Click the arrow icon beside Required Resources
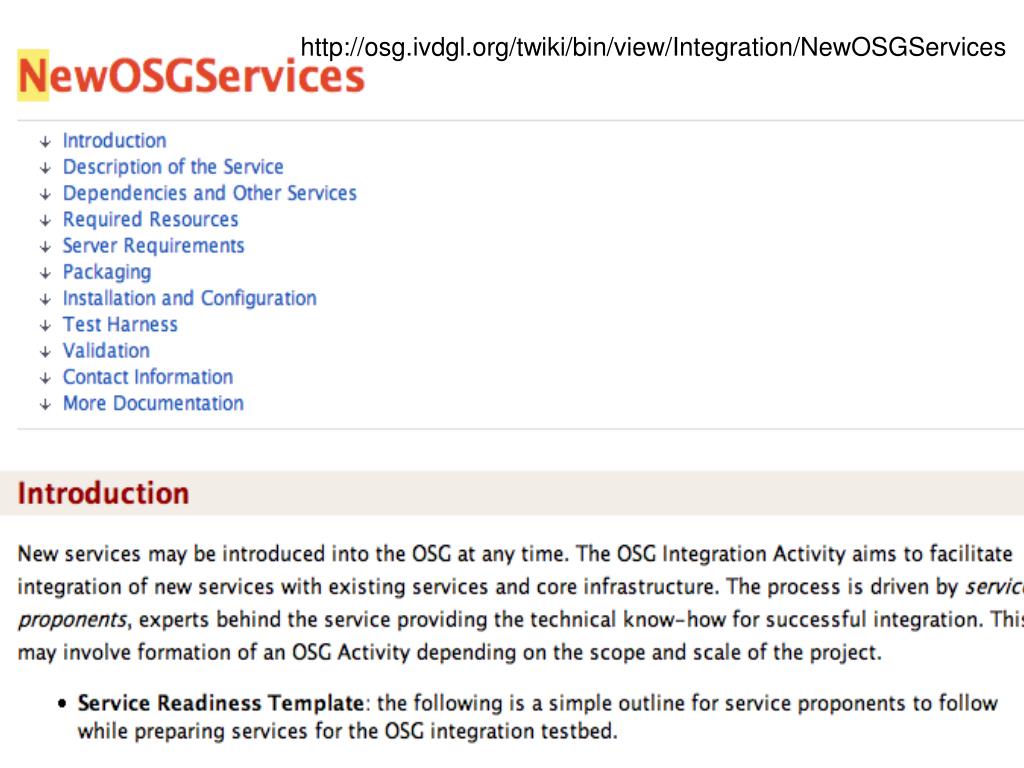1024x768 pixels. pos(45,221)
